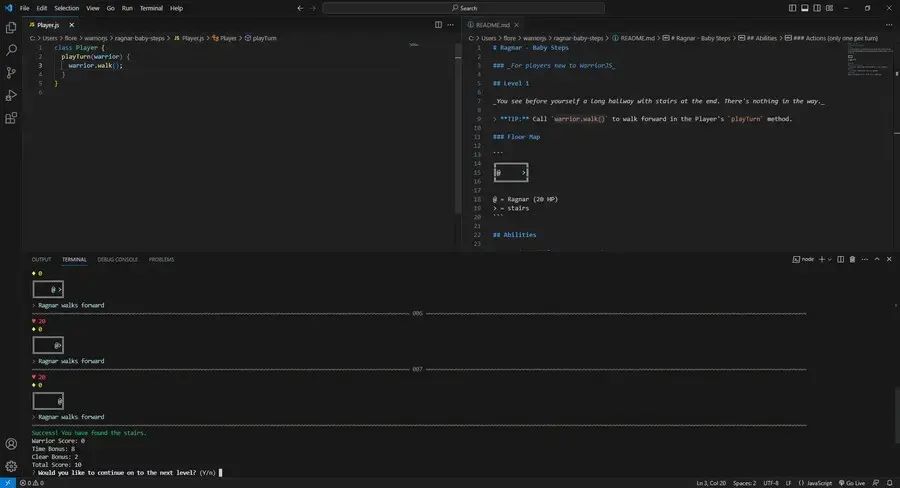Go forward with the navigation arrow
Image resolution: width=900 pixels, height=488 pixels.
(x=313, y=8)
